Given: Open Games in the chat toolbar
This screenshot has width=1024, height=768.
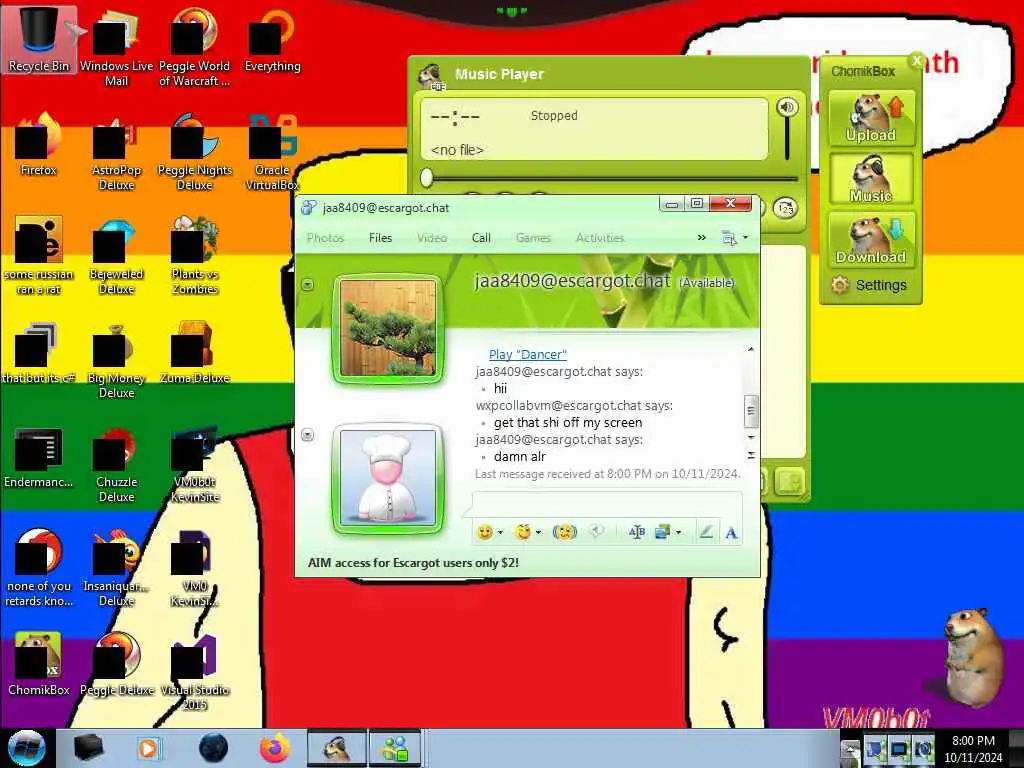Looking at the screenshot, I should (x=533, y=238).
